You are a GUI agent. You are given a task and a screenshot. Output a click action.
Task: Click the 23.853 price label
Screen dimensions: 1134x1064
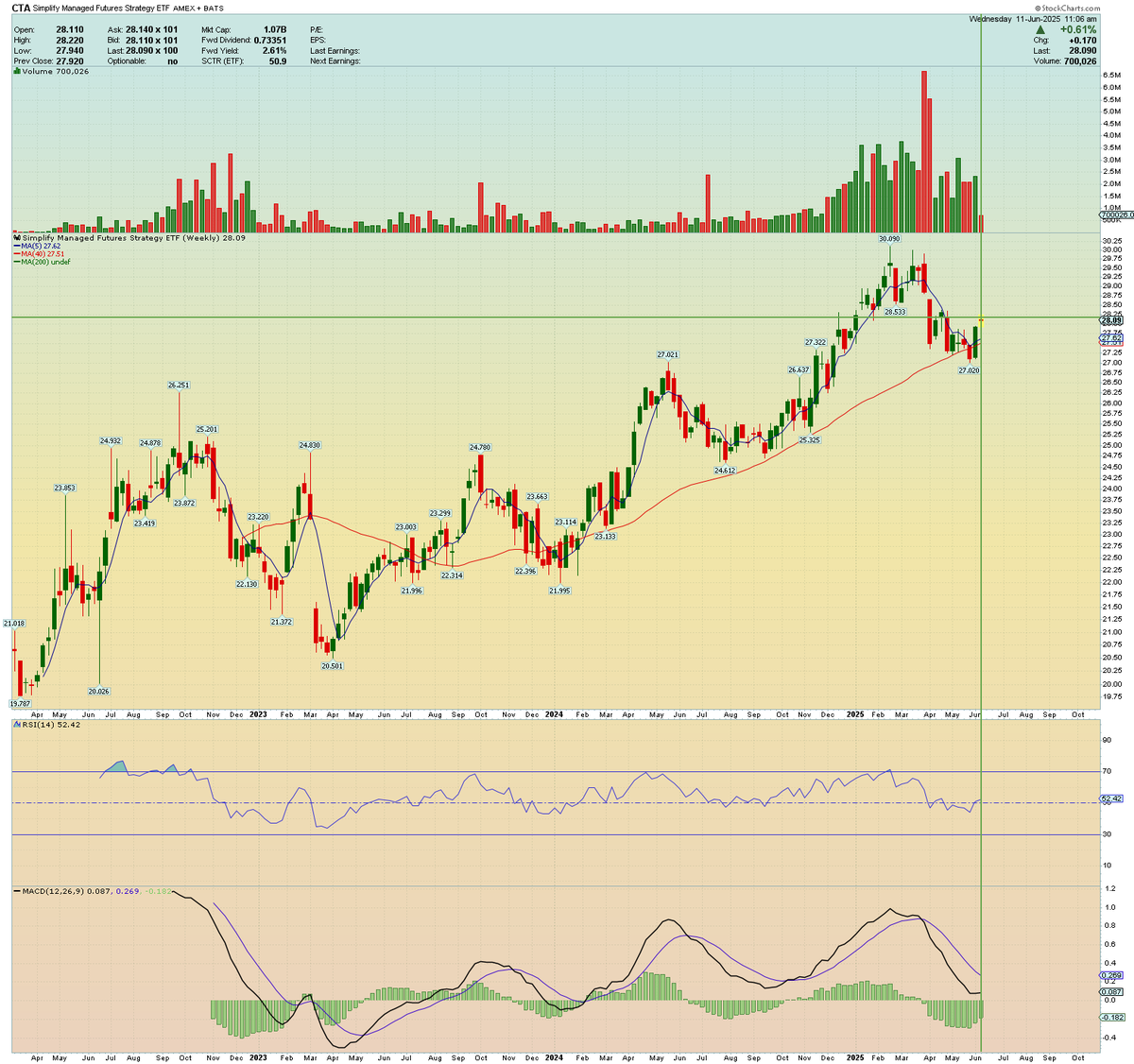[x=64, y=488]
